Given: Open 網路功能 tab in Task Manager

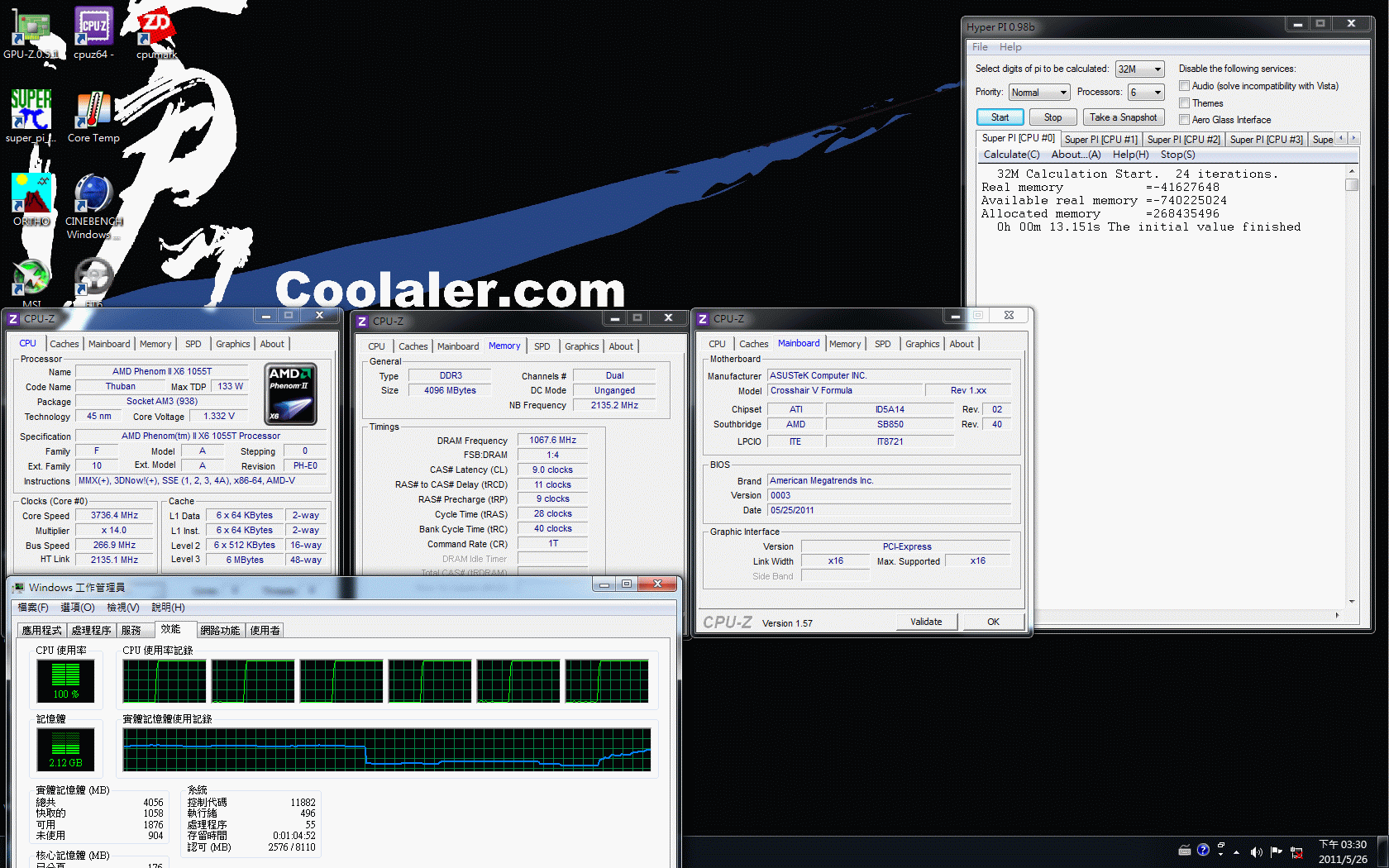Looking at the screenshot, I should coord(220,630).
